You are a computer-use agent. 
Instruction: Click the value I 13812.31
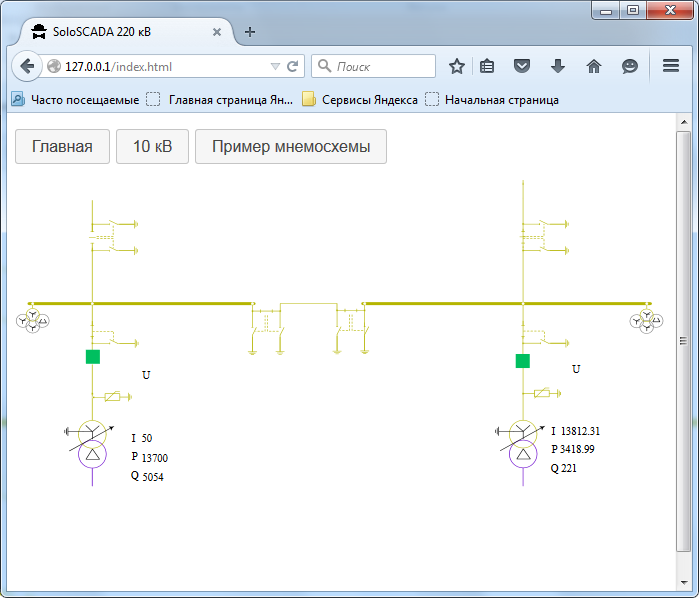coord(576,431)
